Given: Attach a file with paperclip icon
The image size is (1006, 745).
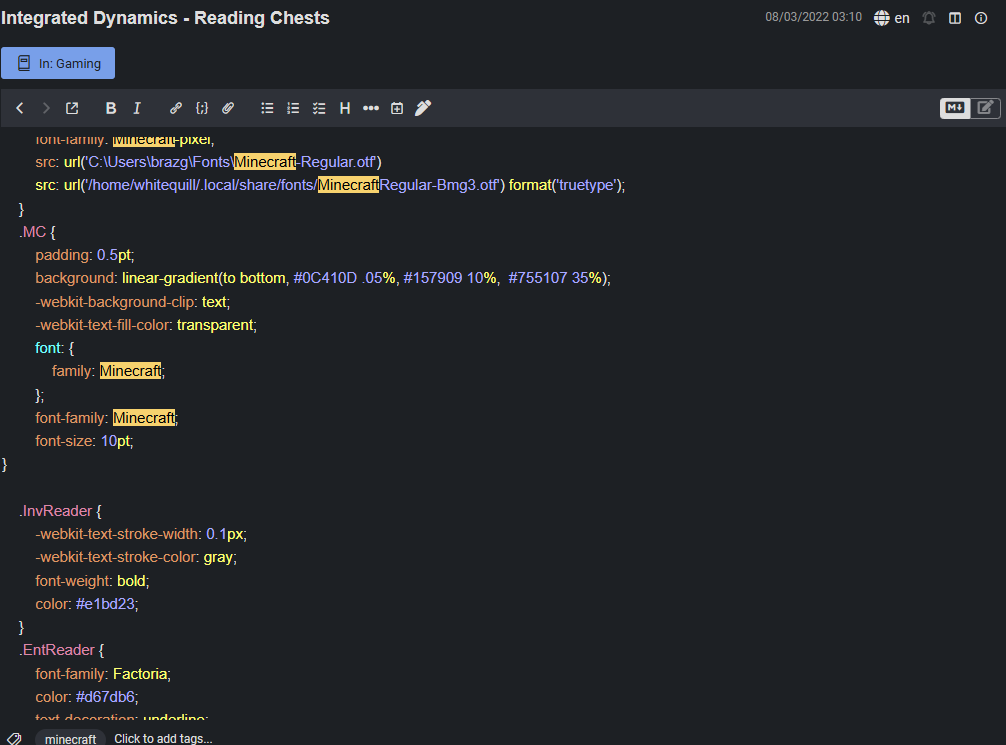Looking at the screenshot, I should coord(228,108).
